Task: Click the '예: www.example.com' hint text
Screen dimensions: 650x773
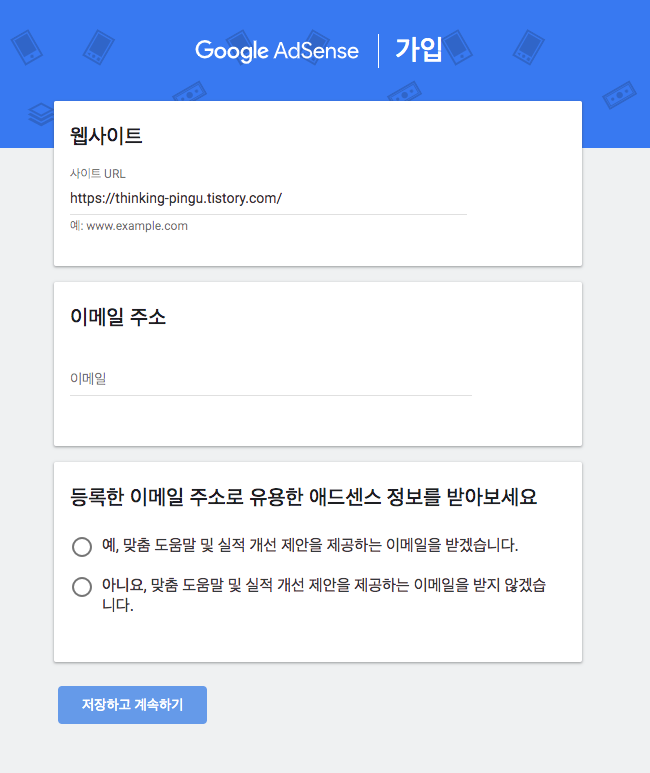Action: [129, 226]
